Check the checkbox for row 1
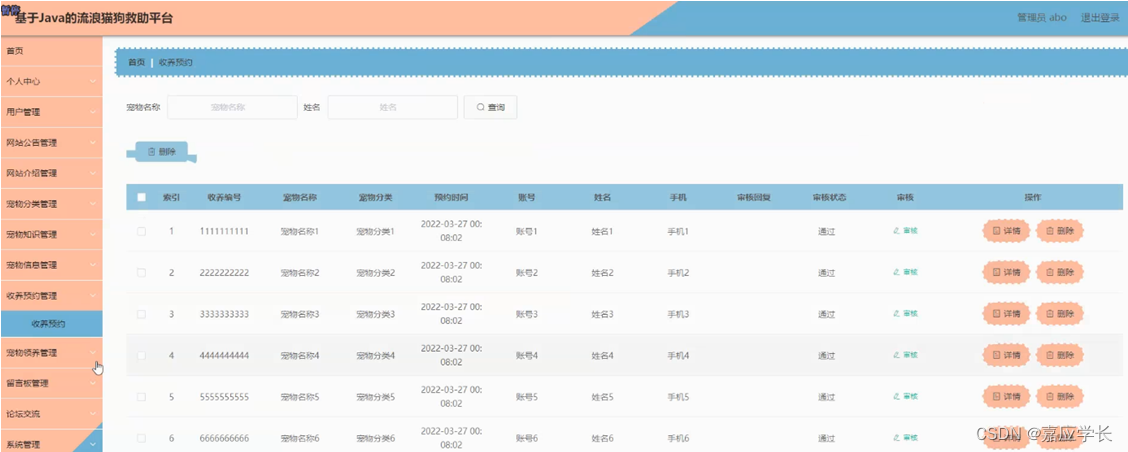1128x452 pixels. pos(142,231)
